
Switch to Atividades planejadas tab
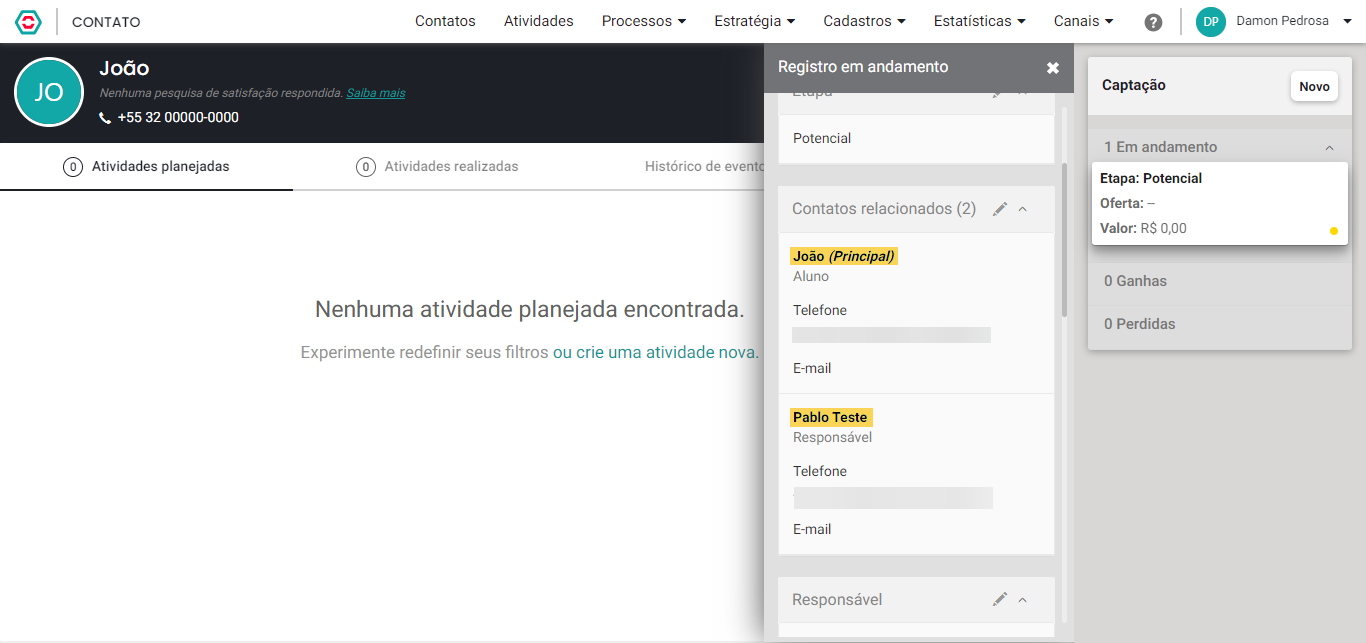(x=146, y=167)
